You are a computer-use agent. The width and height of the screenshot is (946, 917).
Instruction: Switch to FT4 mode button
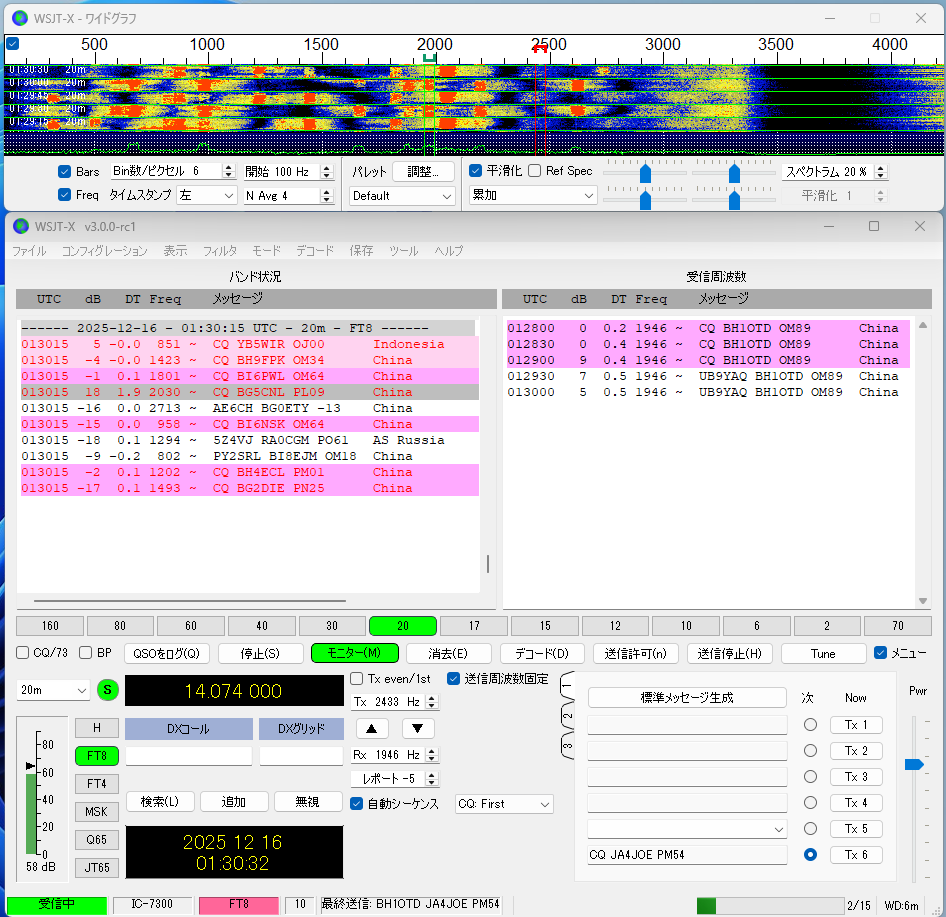tap(97, 784)
